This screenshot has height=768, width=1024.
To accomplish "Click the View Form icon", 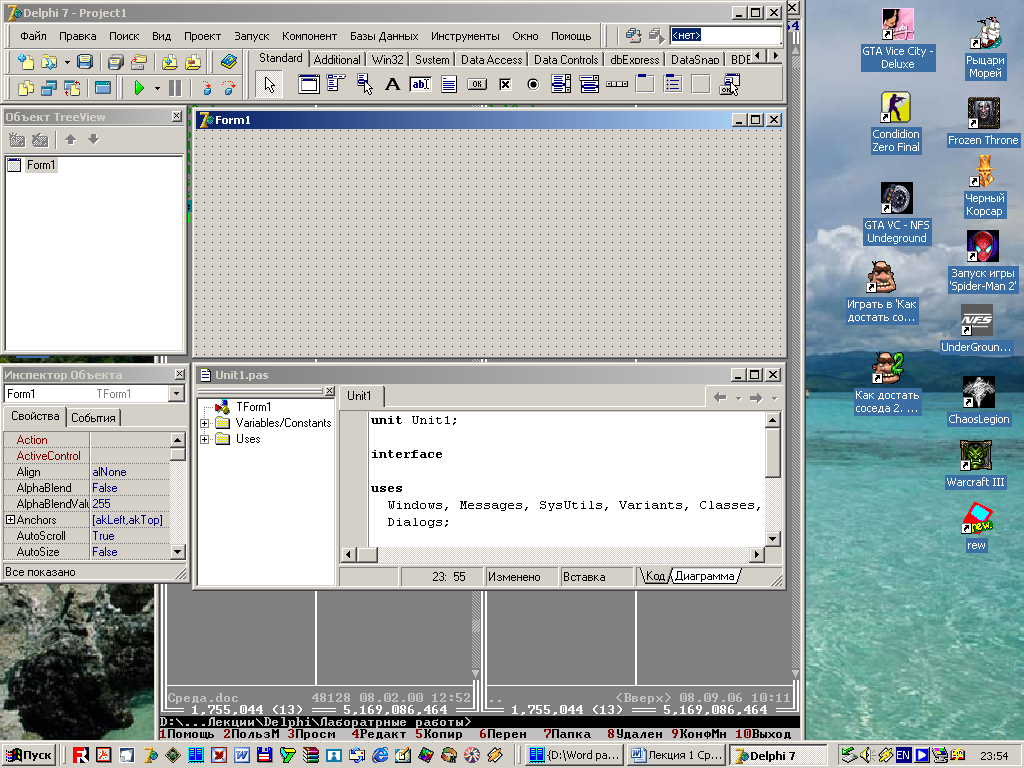I will pos(49,88).
